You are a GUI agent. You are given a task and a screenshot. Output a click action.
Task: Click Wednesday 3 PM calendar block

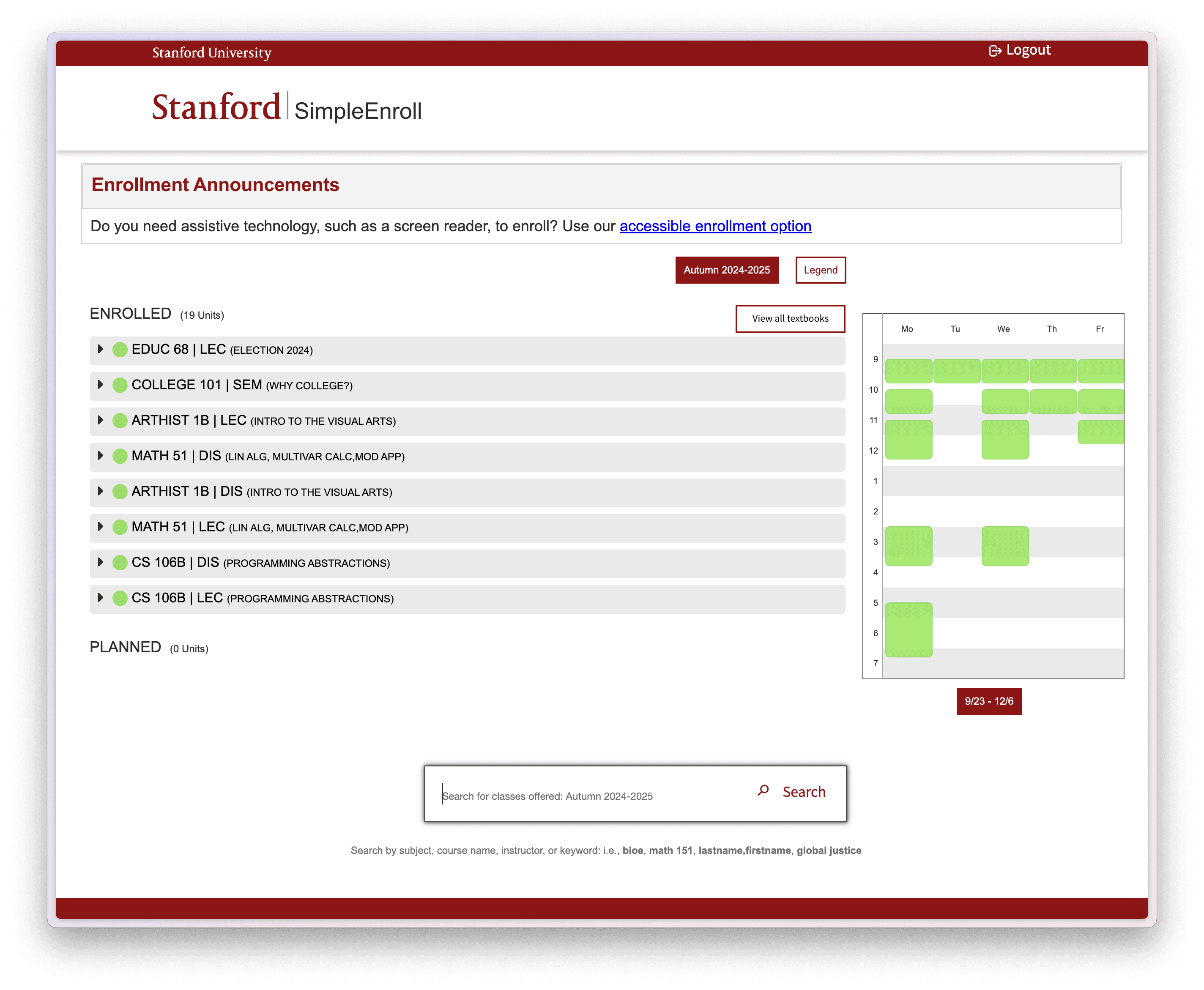(x=1005, y=546)
